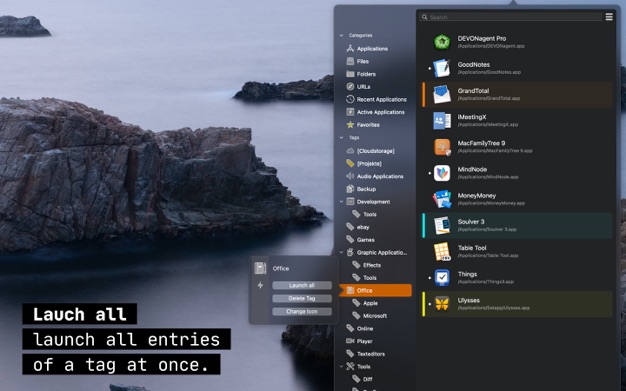Click the Ulysses yellow color bar
The height and width of the screenshot is (391, 626).
point(424,304)
